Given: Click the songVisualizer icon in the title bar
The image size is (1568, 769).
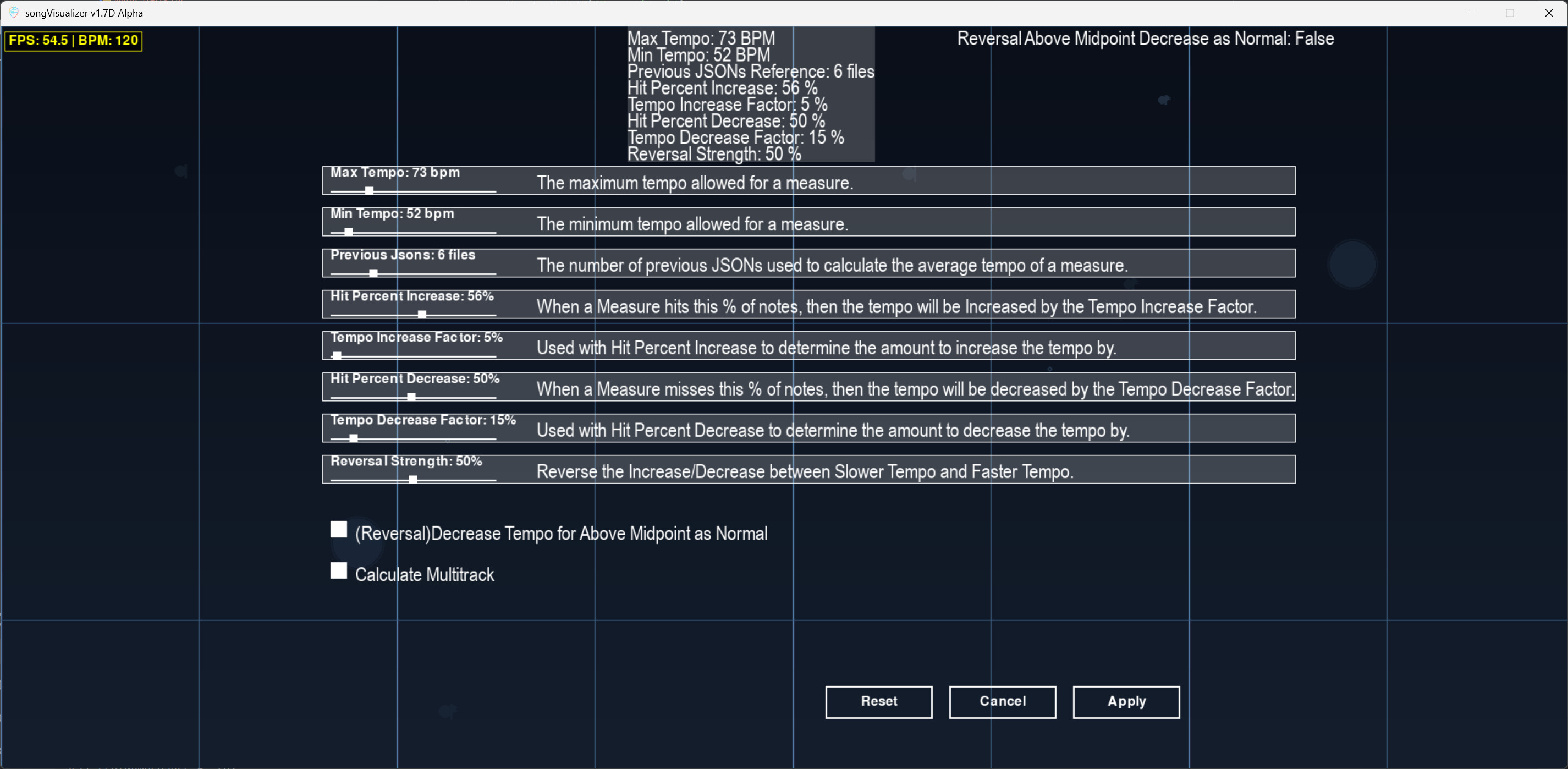Looking at the screenshot, I should pyautogui.click(x=13, y=12).
